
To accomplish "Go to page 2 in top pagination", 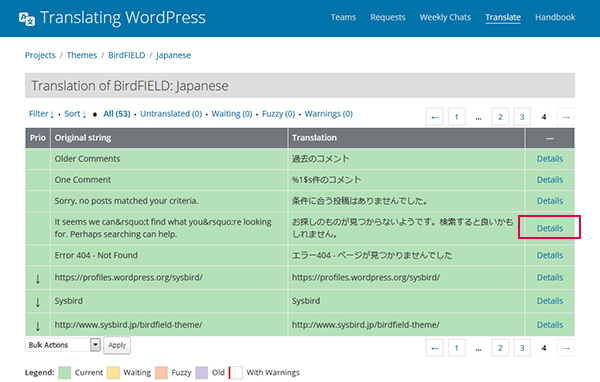I will tap(500, 117).
